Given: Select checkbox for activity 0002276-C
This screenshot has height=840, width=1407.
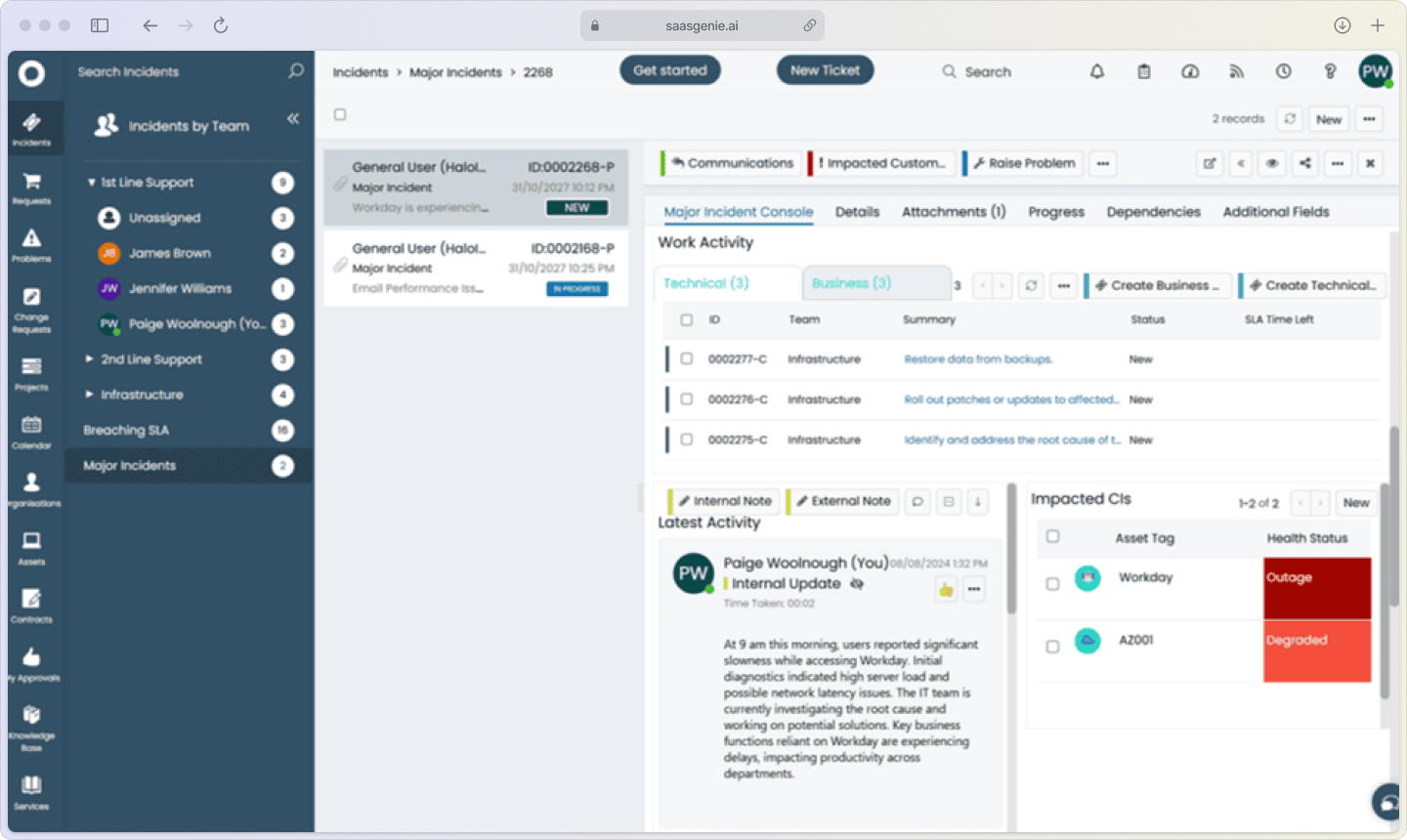Looking at the screenshot, I should tap(687, 399).
